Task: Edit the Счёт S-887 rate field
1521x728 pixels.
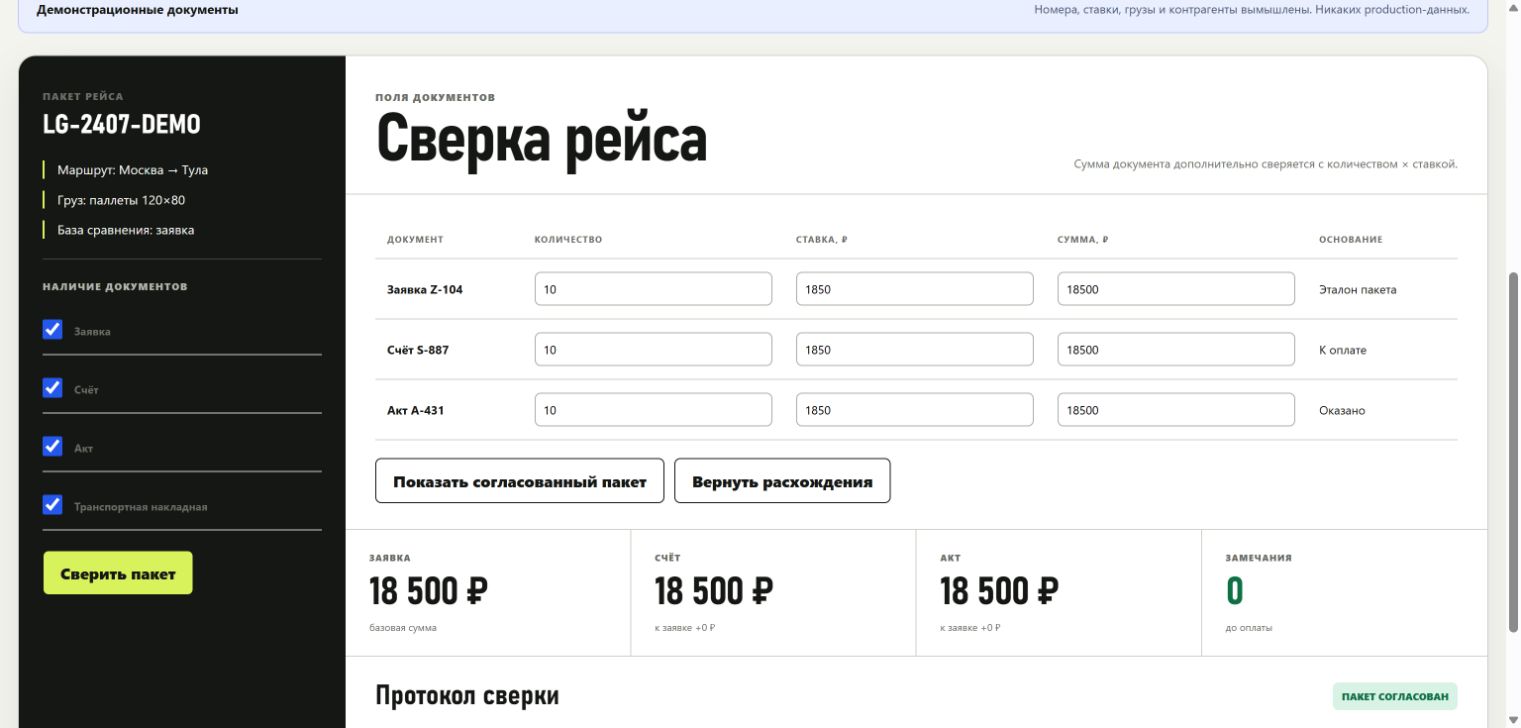Action: (915, 350)
